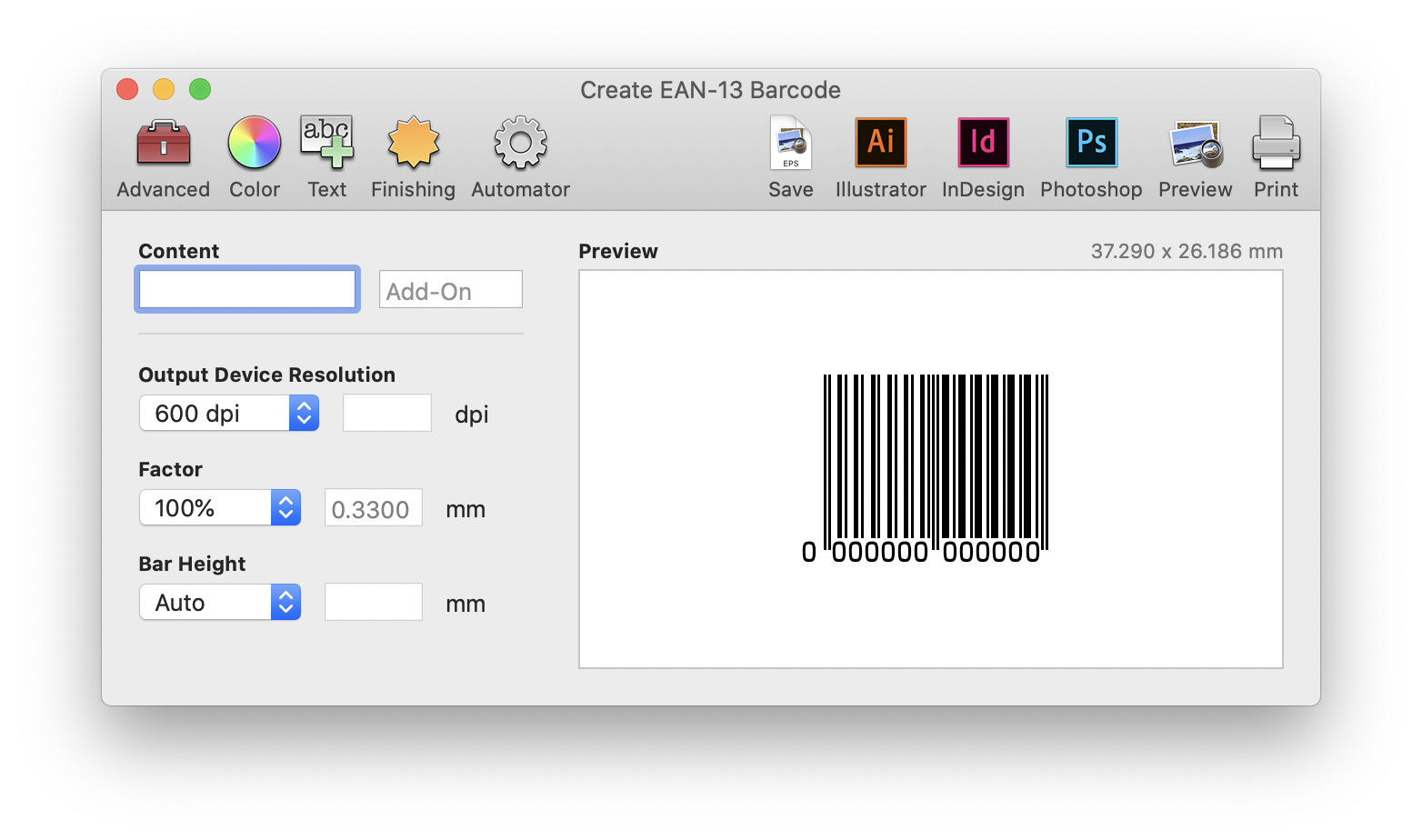The height and width of the screenshot is (840, 1422).
Task: Click the custom dpi input field
Action: coord(387,414)
